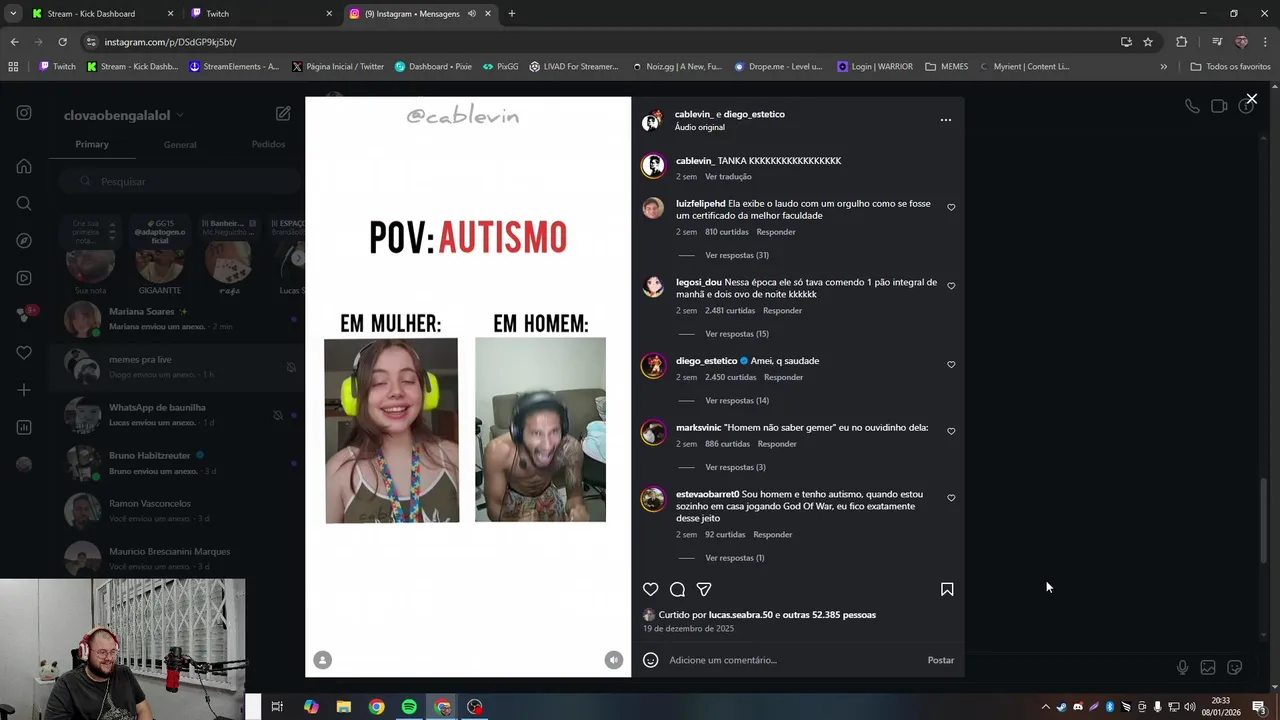The image size is (1280, 720).
Task: Reply to luizfelipehd's comment
Action: pos(776,232)
